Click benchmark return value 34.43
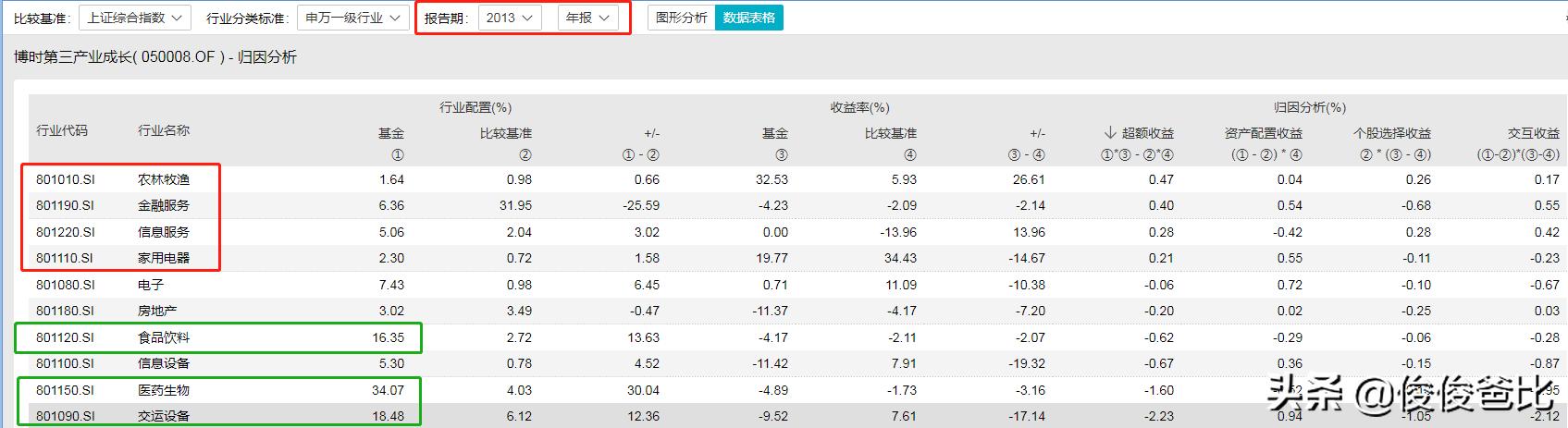The height and width of the screenshot is (428, 1568). (900, 258)
